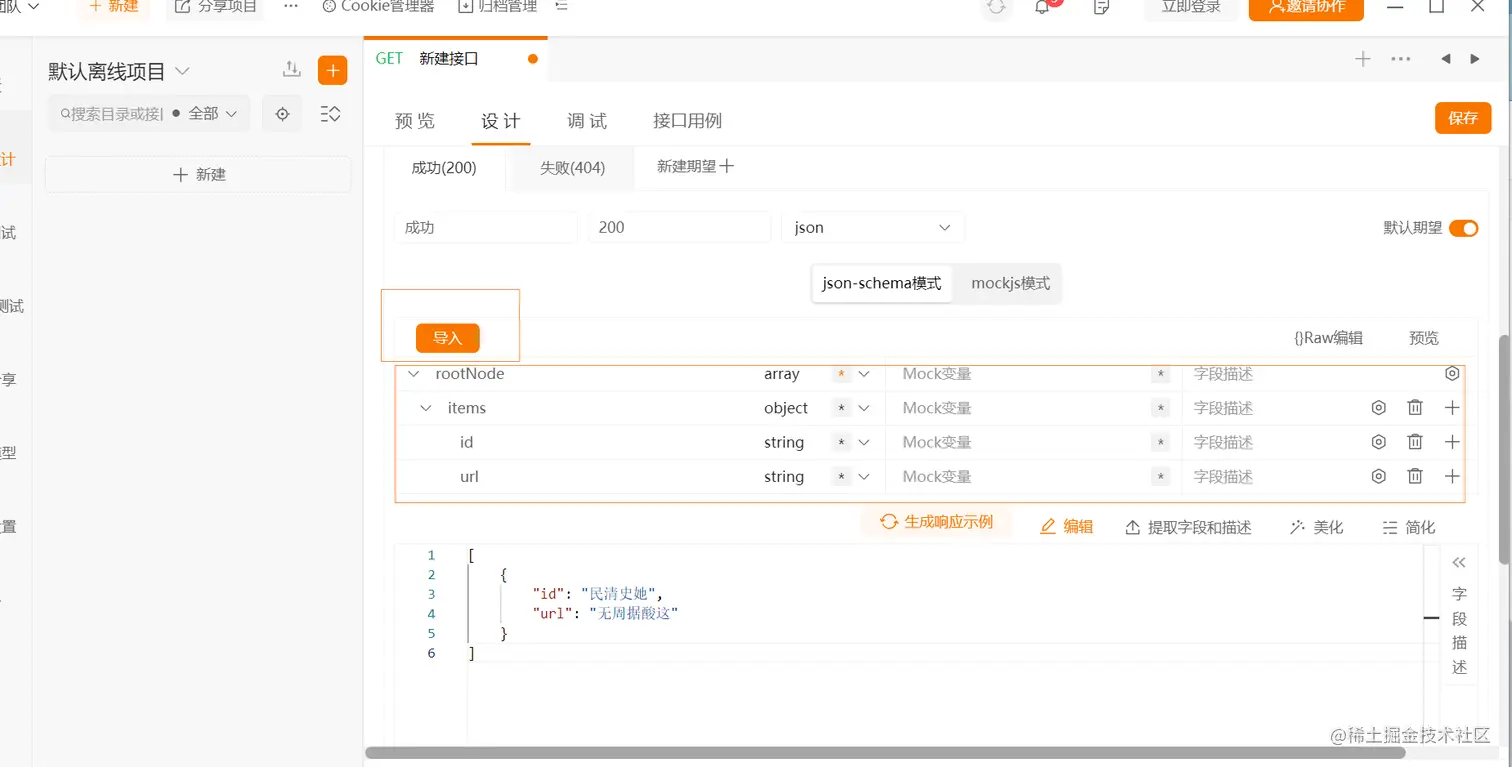Screen dimensions: 1512x767
Task: Collapse the items tree node
Action: tap(426, 408)
